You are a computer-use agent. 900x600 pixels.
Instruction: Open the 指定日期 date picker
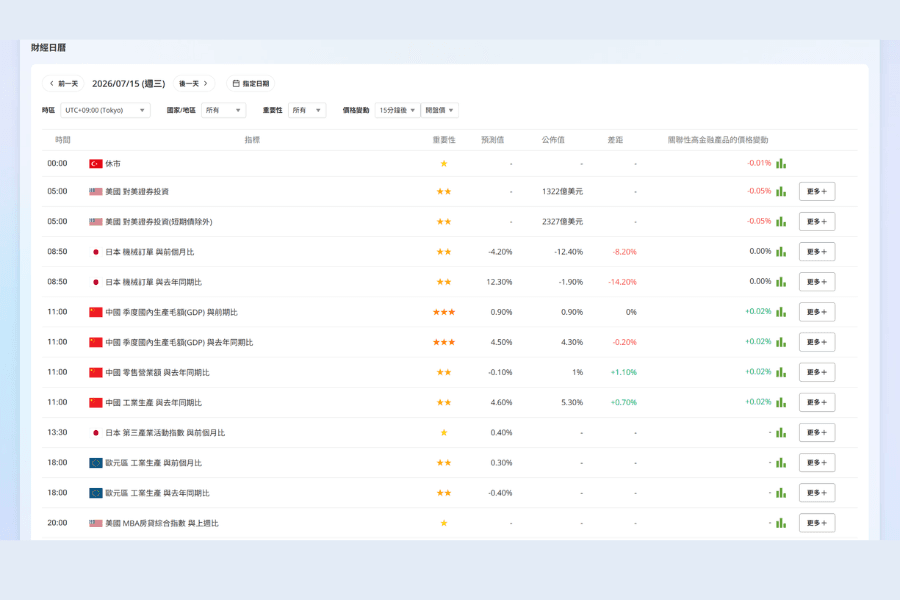pos(251,83)
